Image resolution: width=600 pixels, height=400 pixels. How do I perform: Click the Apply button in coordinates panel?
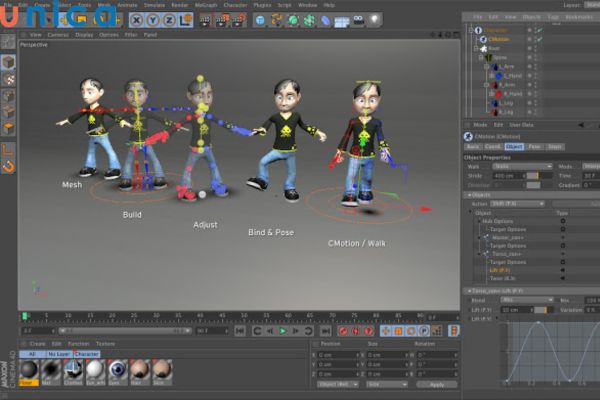[x=437, y=383]
